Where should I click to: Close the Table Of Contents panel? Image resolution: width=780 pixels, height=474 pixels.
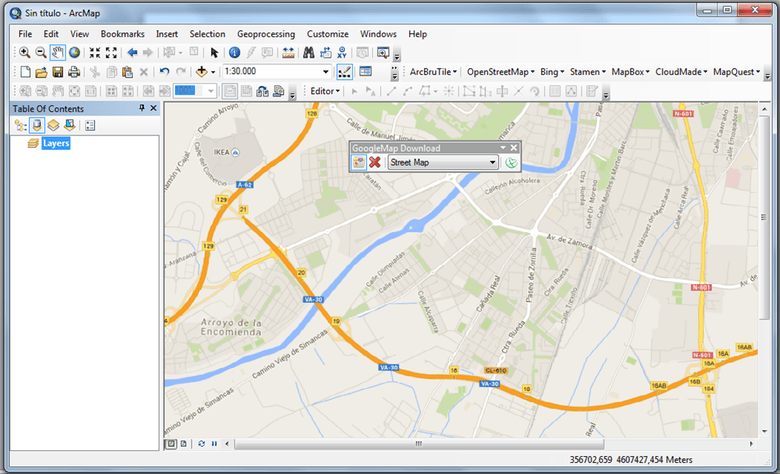153,108
